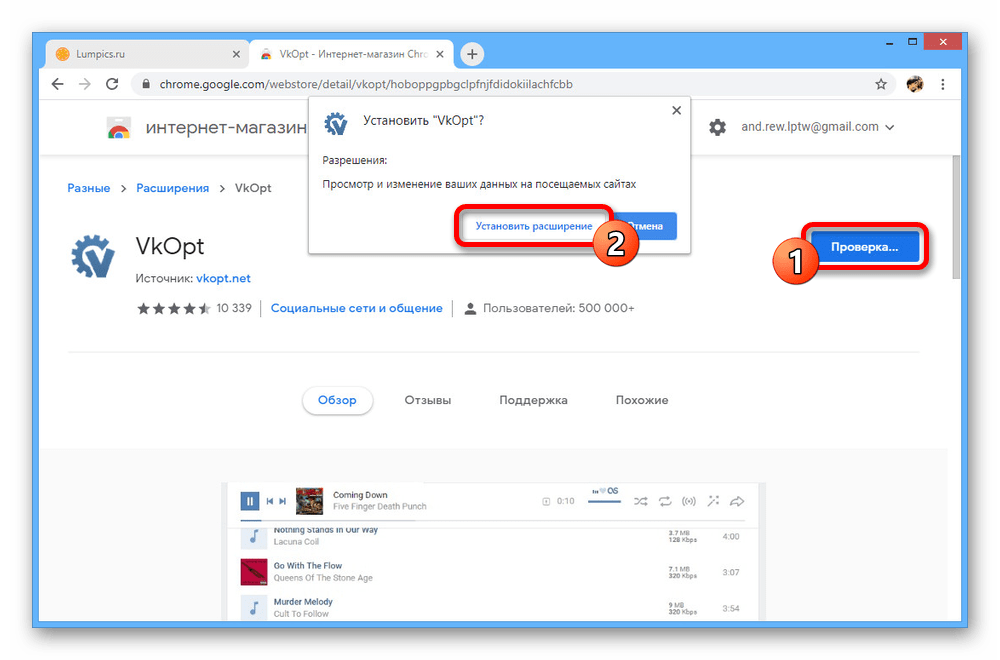Click the broadcast icon in preview player
This screenshot has width=1000, height=660.
pyautogui.click(x=689, y=502)
